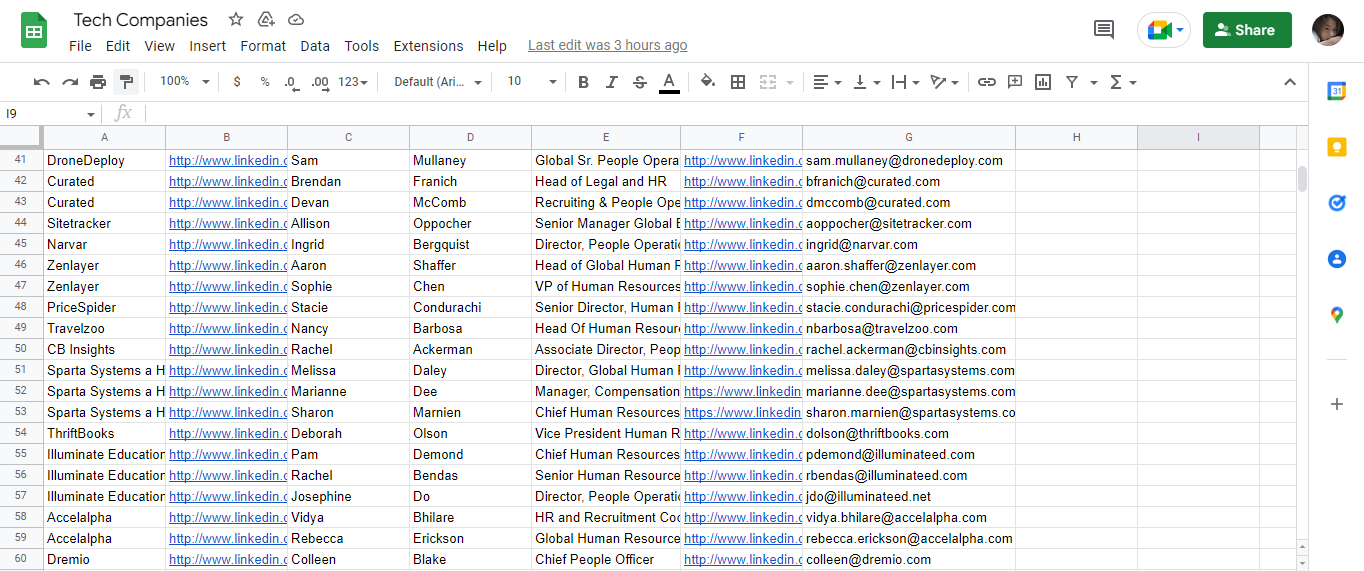Click the Undo icon in toolbar

[x=42, y=82]
